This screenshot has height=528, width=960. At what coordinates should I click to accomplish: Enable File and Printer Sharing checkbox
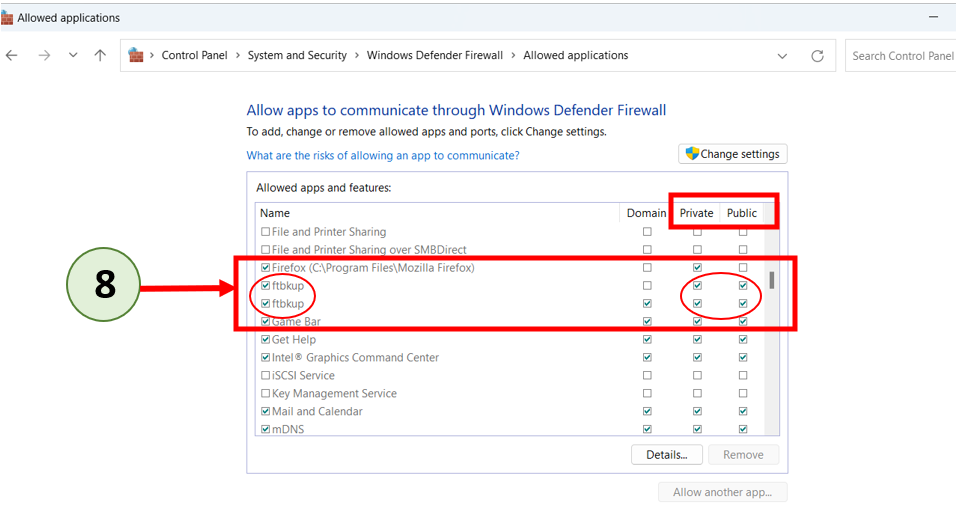click(265, 232)
